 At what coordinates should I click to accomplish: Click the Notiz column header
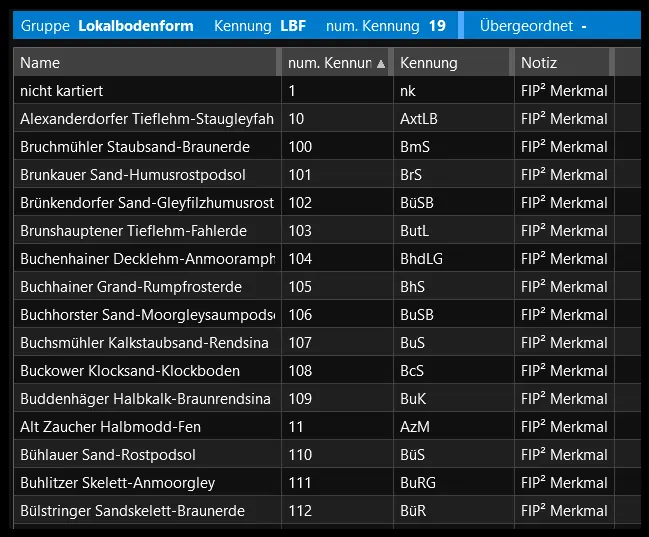pyautogui.click(x=562, y=63)
